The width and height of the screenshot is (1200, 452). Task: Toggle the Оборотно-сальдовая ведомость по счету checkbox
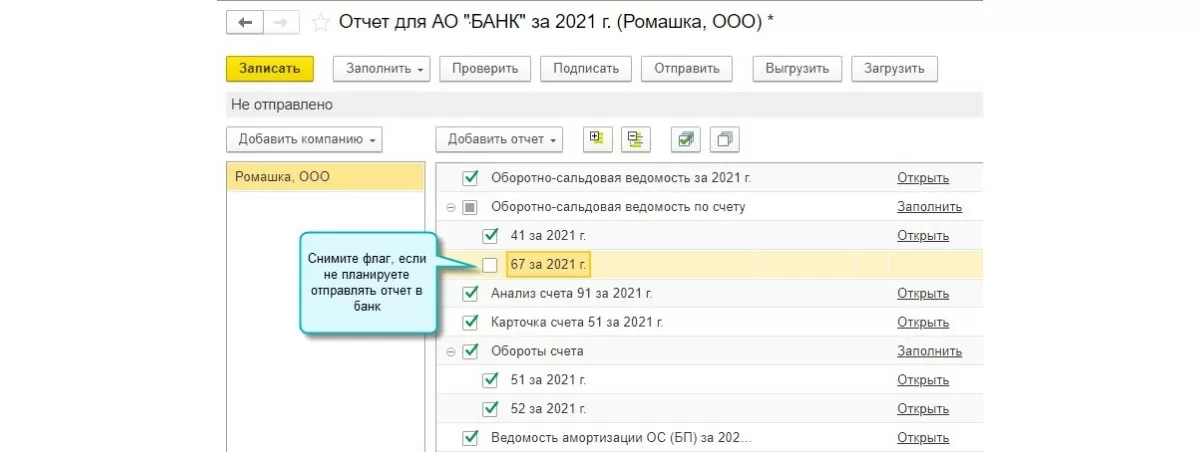470,207
